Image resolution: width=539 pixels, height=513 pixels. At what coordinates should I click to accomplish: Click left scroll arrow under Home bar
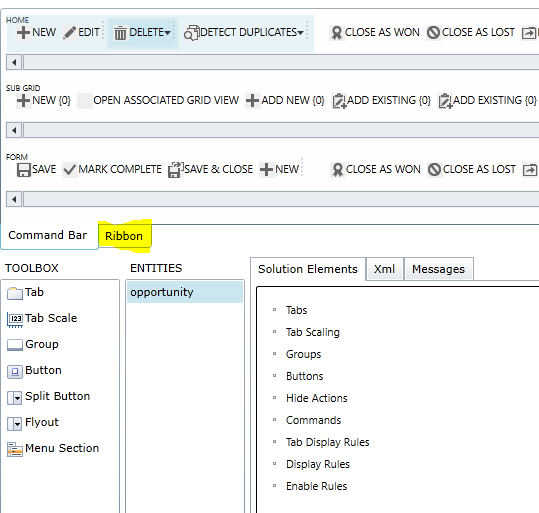point(14,63)
